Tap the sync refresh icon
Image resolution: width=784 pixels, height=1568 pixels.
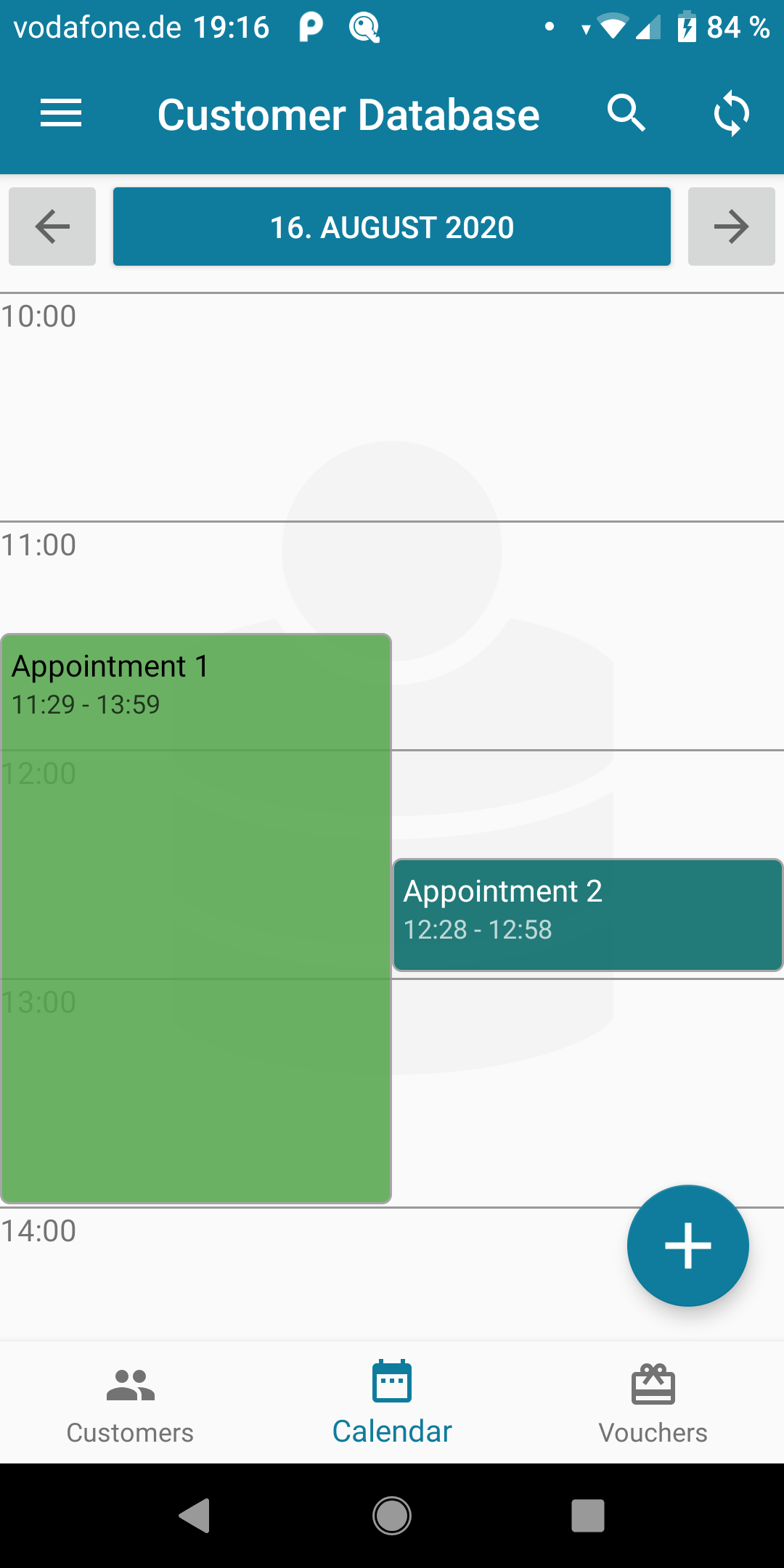(x=731, y=114)
